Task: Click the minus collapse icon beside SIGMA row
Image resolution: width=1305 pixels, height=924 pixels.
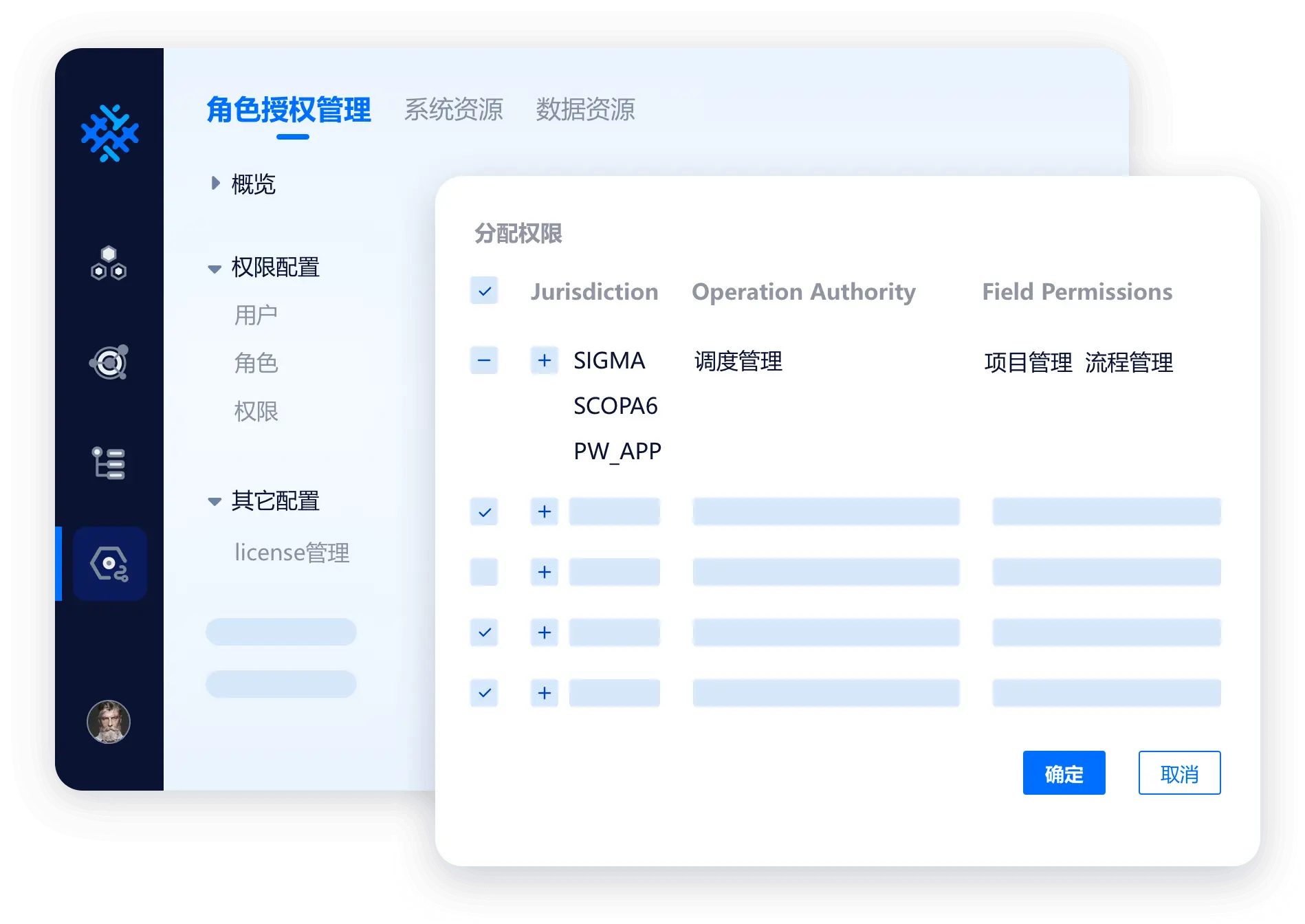Action: click(484, 360)
